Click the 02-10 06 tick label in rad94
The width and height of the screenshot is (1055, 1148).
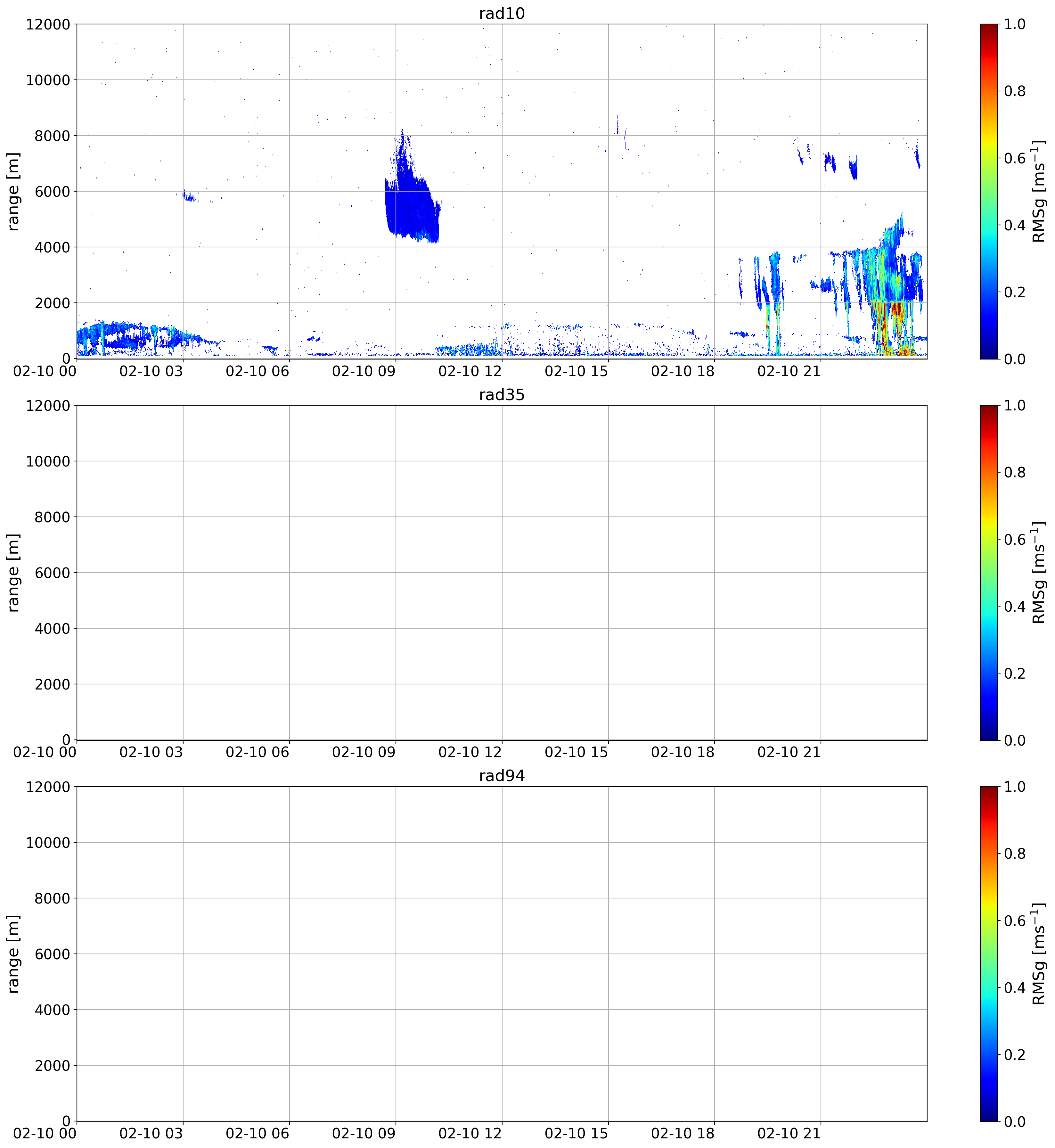(x=258, y=1133)
